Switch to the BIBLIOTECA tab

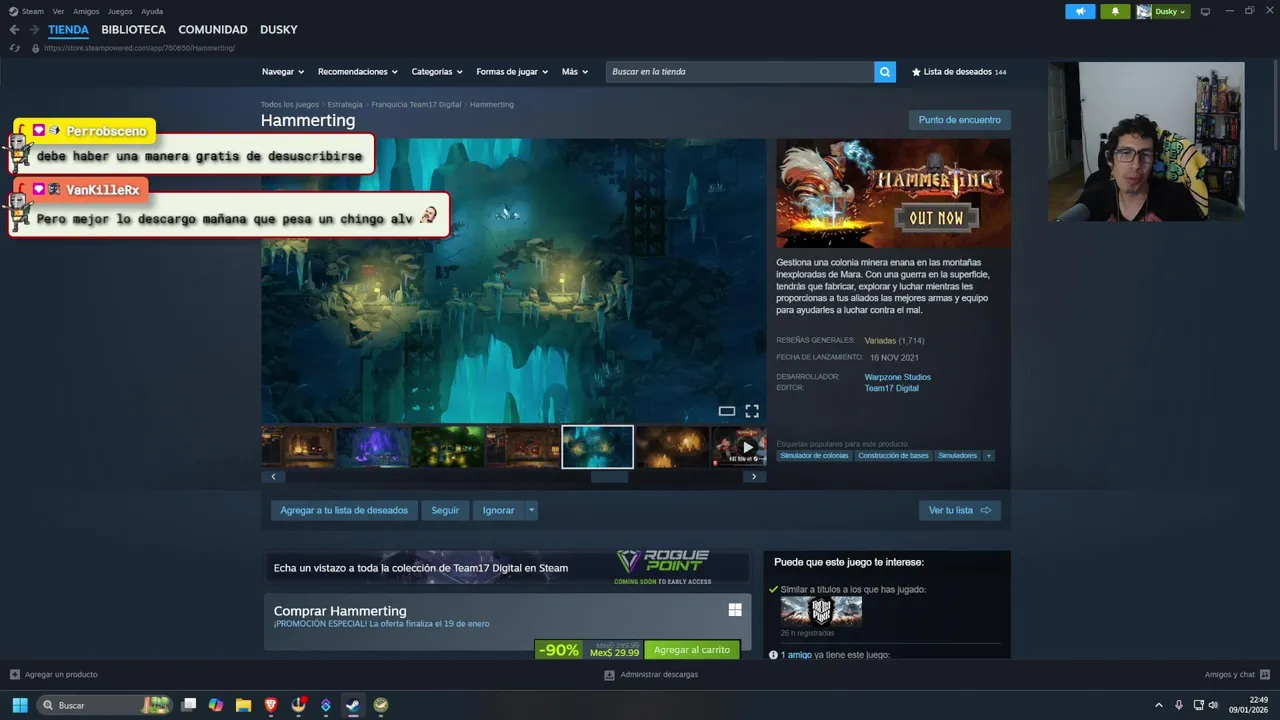pyautogui.click(x=133, y=30)
